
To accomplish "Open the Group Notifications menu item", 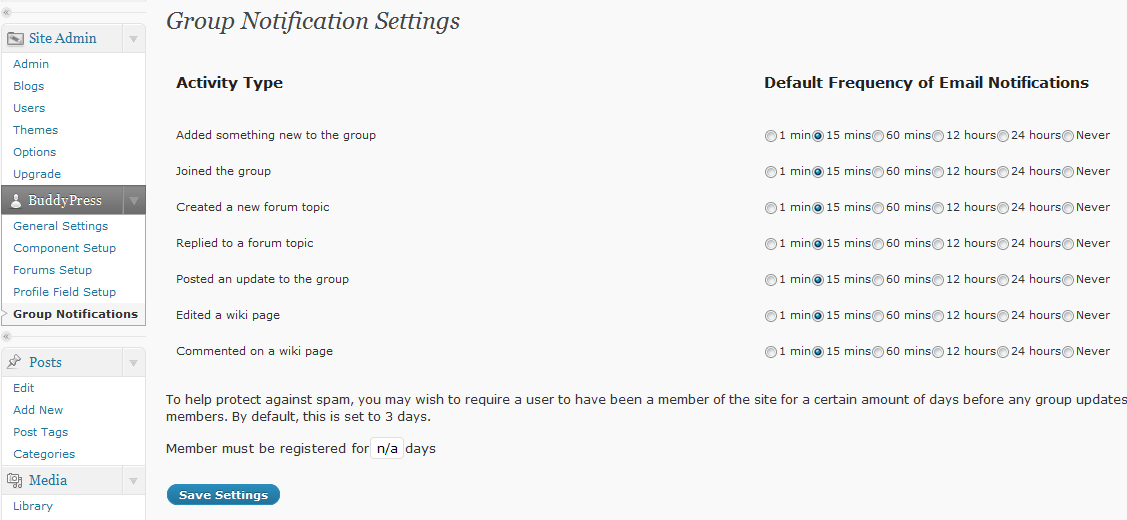I will coord(75,314).
